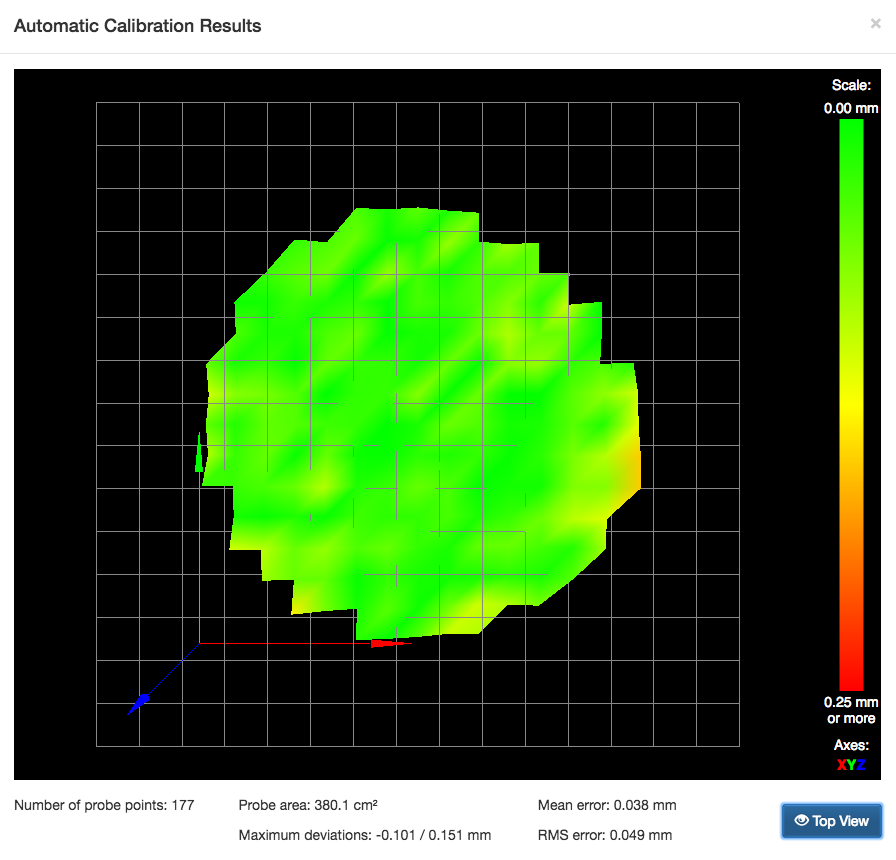
Task: Click the Automatic Calibration Results title
Action: (137, 26)
